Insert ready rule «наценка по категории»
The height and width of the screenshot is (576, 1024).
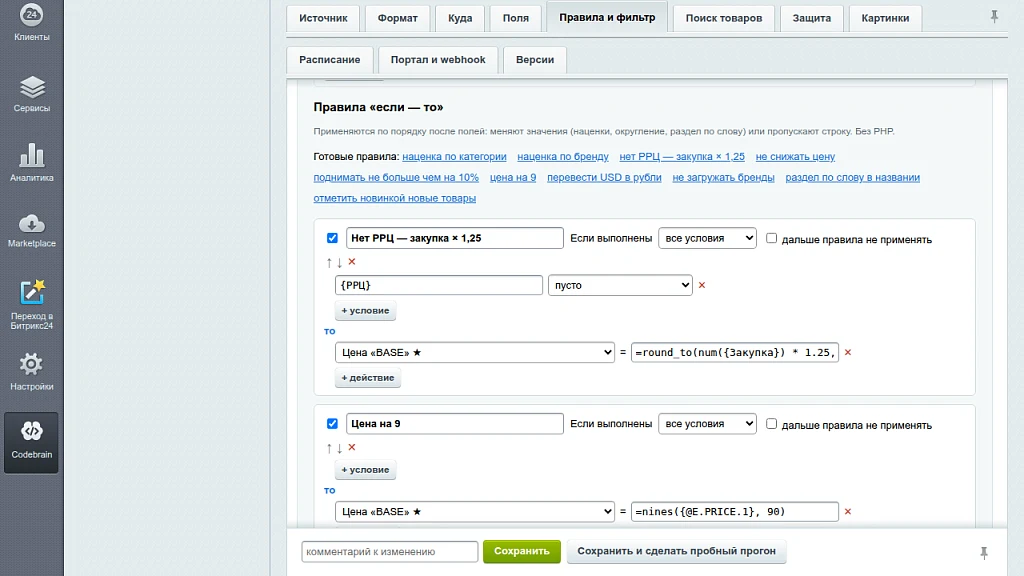tap(454, 157)
